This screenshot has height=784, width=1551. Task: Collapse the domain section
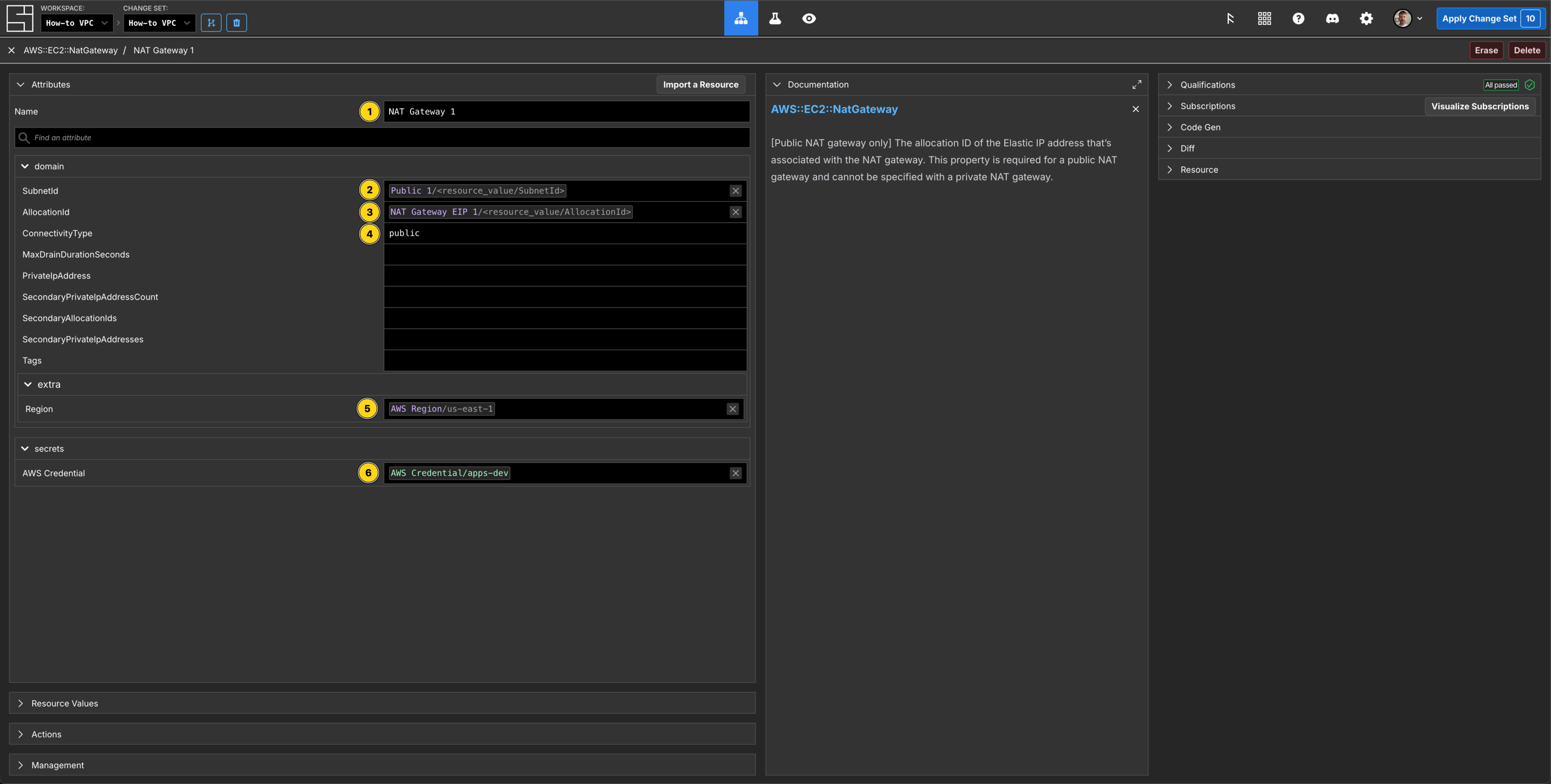point(25,166)
